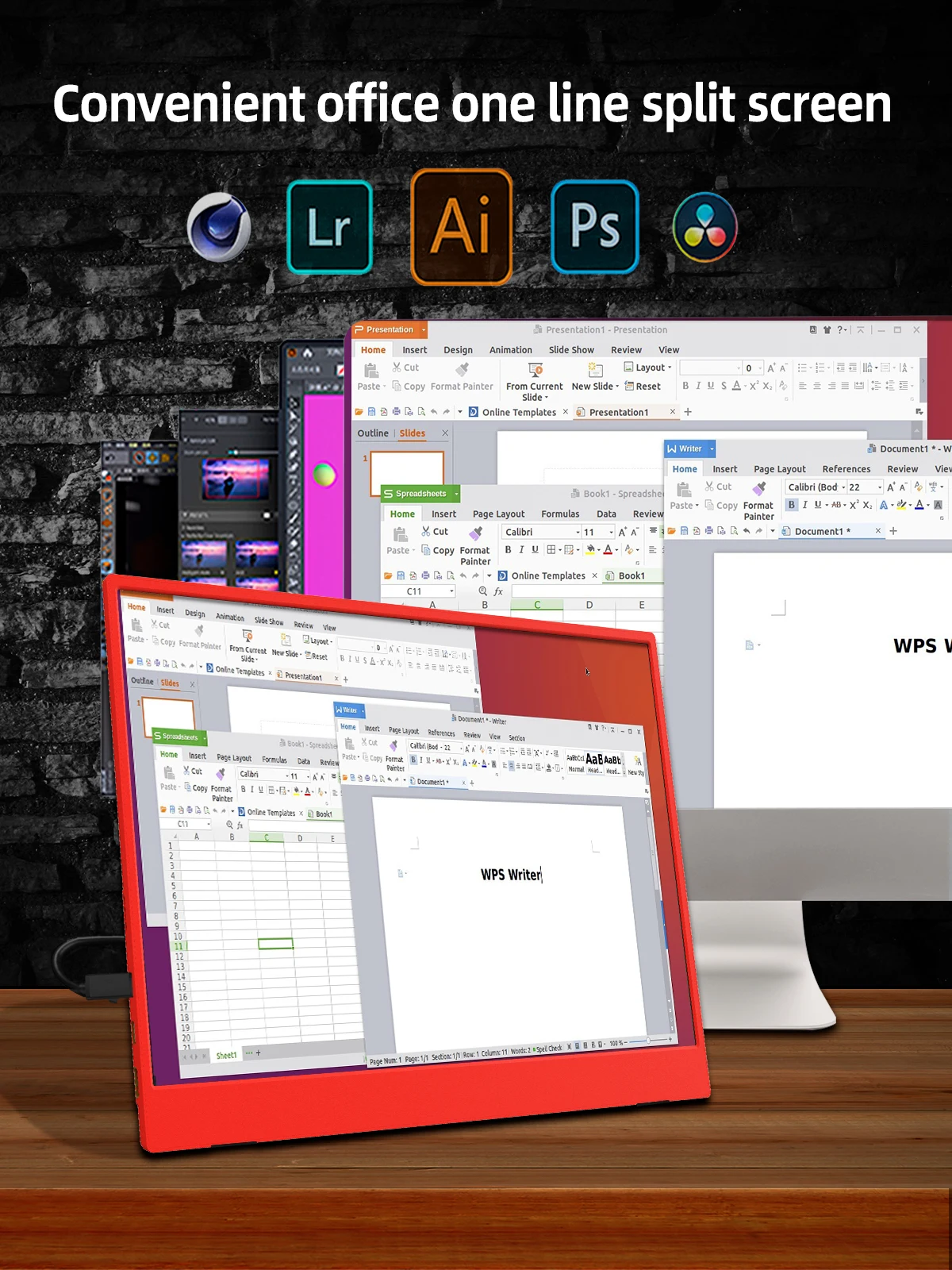
Task: Toggle Underline in the large Presentation window ribbon
Action: point(711,386)
